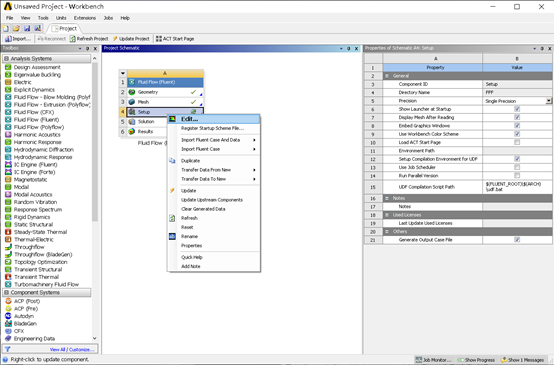Click the New project icon in toolbar
Screen dimensions: 554x365
6,28
